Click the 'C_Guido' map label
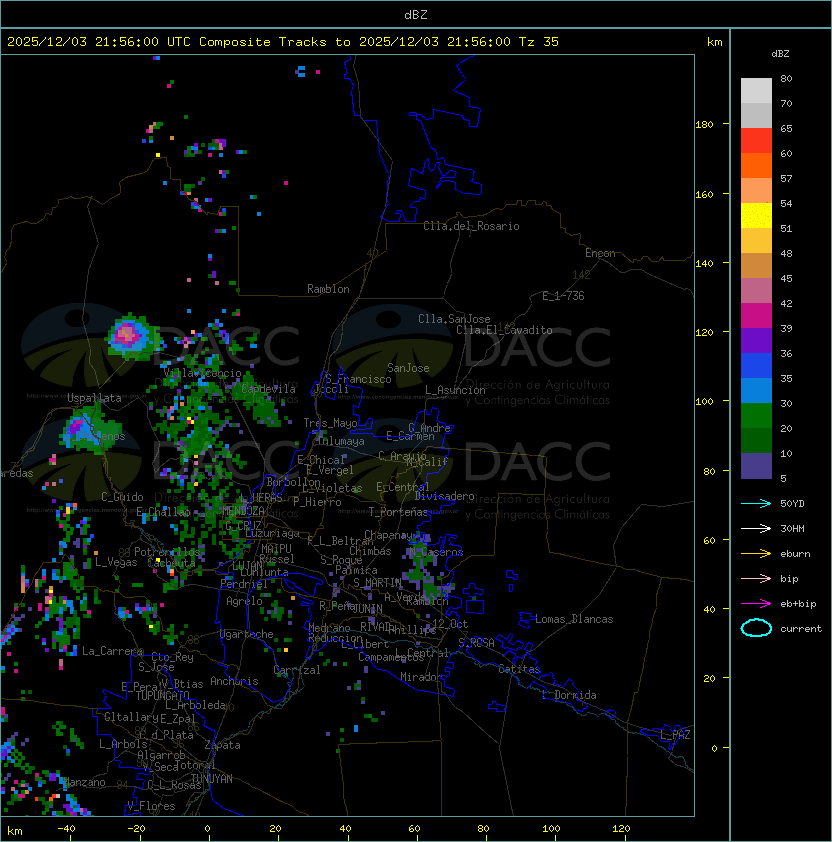832x842 pixels. click(x=122, y=497)
